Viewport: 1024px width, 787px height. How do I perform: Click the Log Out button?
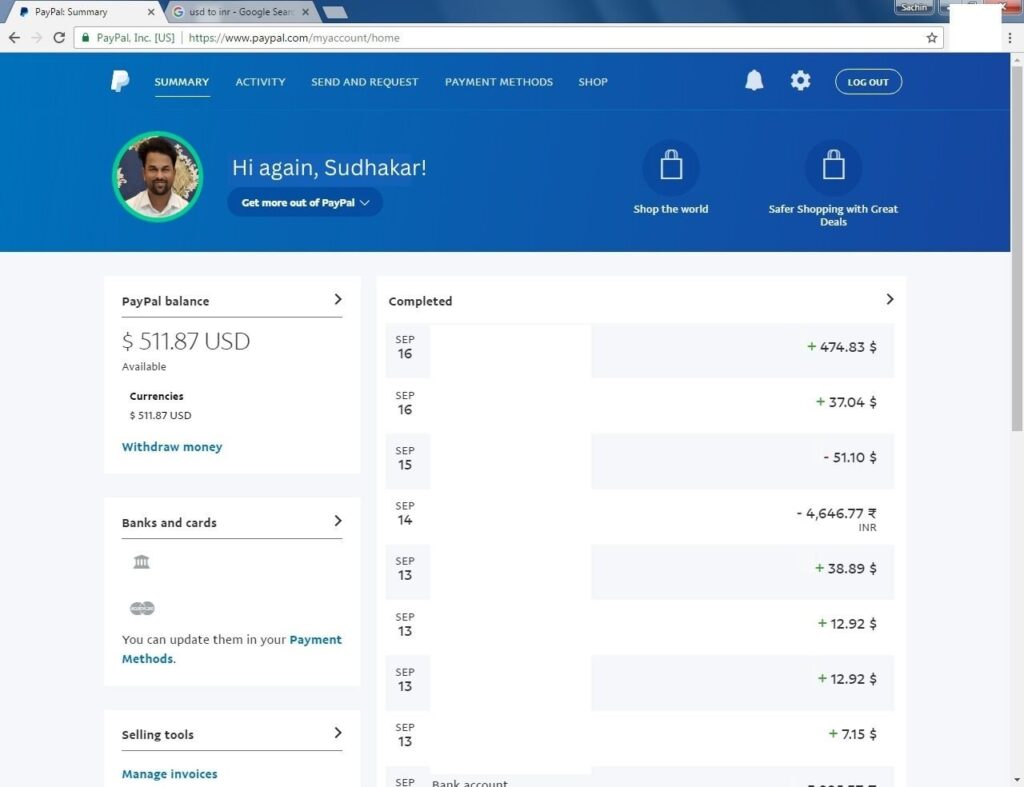(868, 82)
